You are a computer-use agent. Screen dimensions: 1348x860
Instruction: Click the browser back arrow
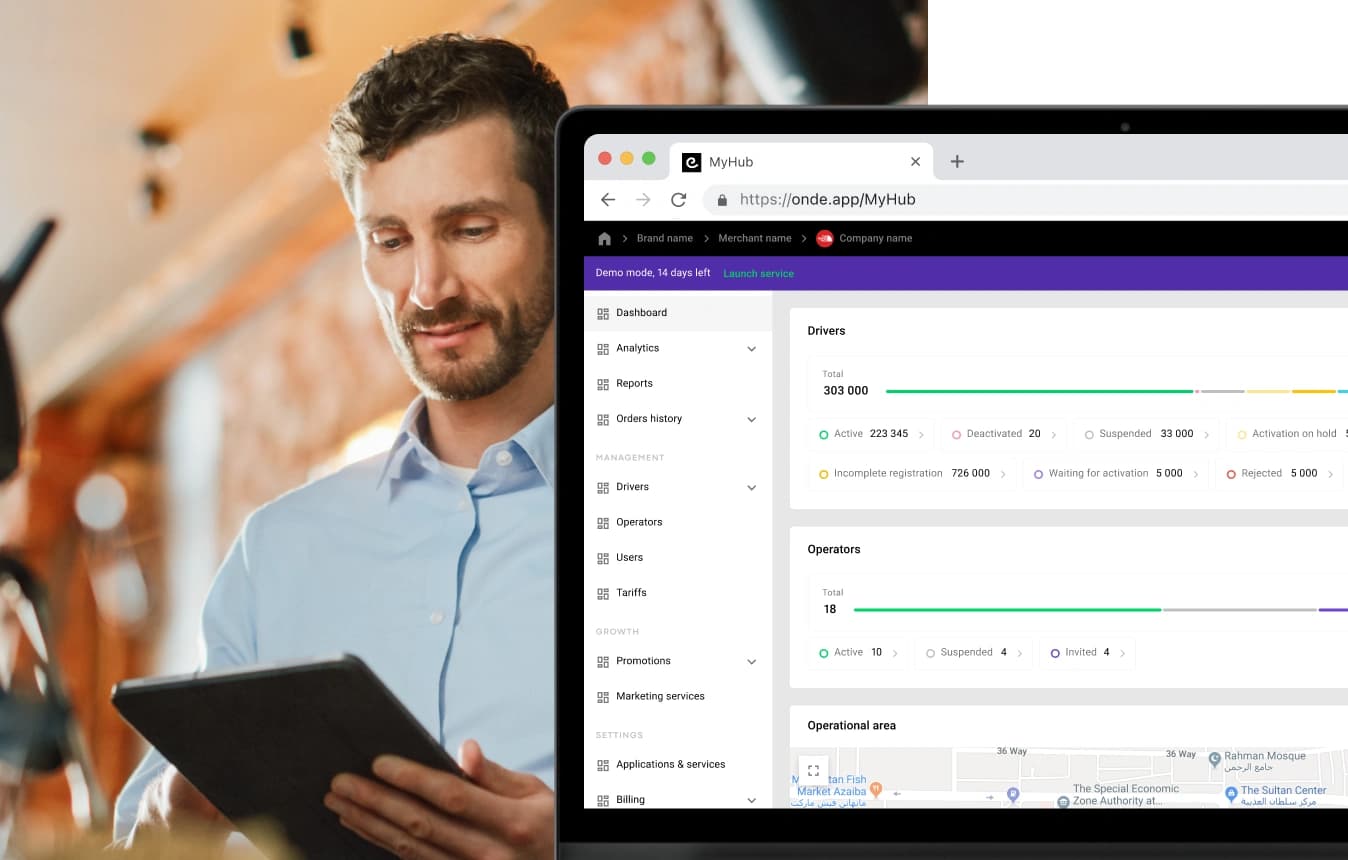coord(608,200)
